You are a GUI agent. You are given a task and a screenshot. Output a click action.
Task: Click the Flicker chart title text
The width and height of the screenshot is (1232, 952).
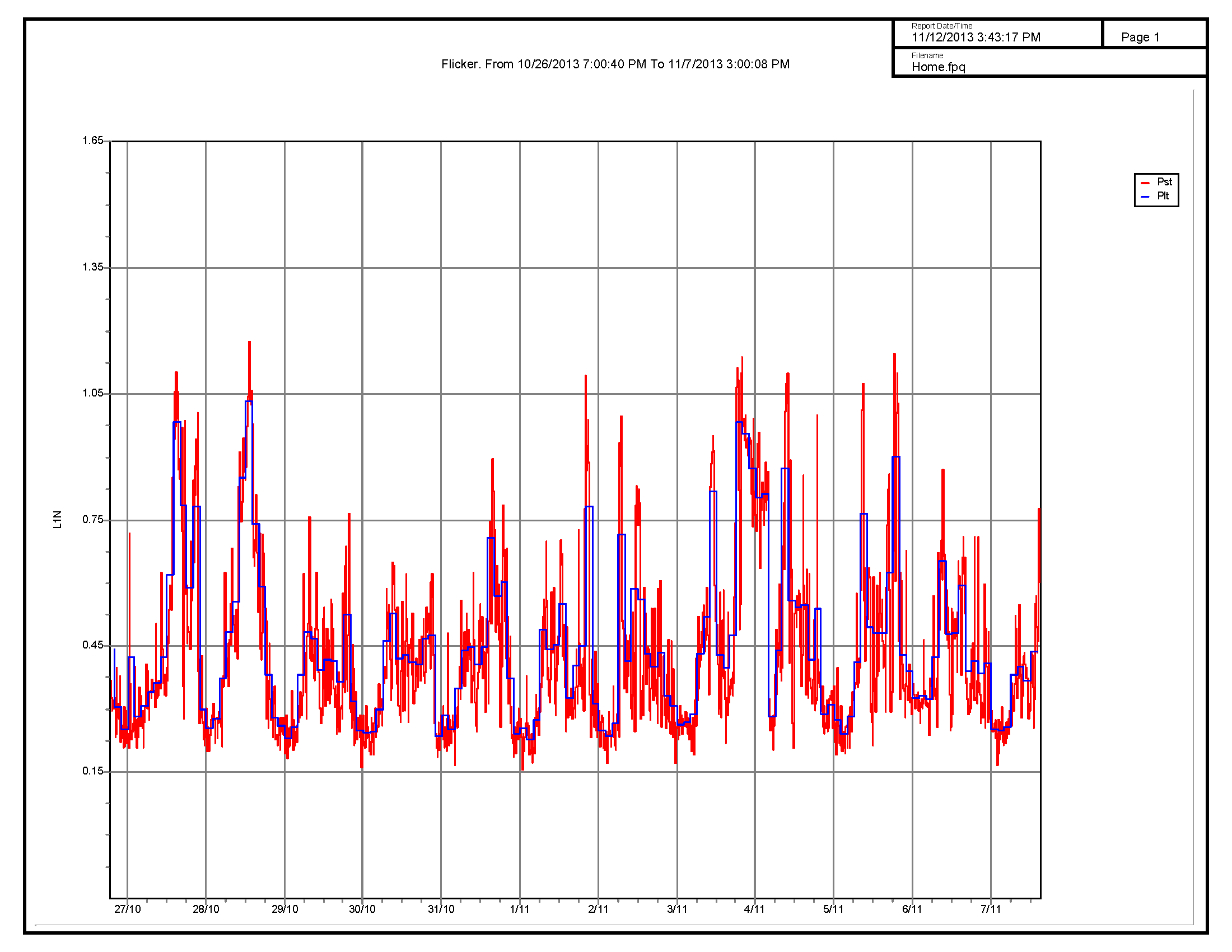click(x=615, y=64)
